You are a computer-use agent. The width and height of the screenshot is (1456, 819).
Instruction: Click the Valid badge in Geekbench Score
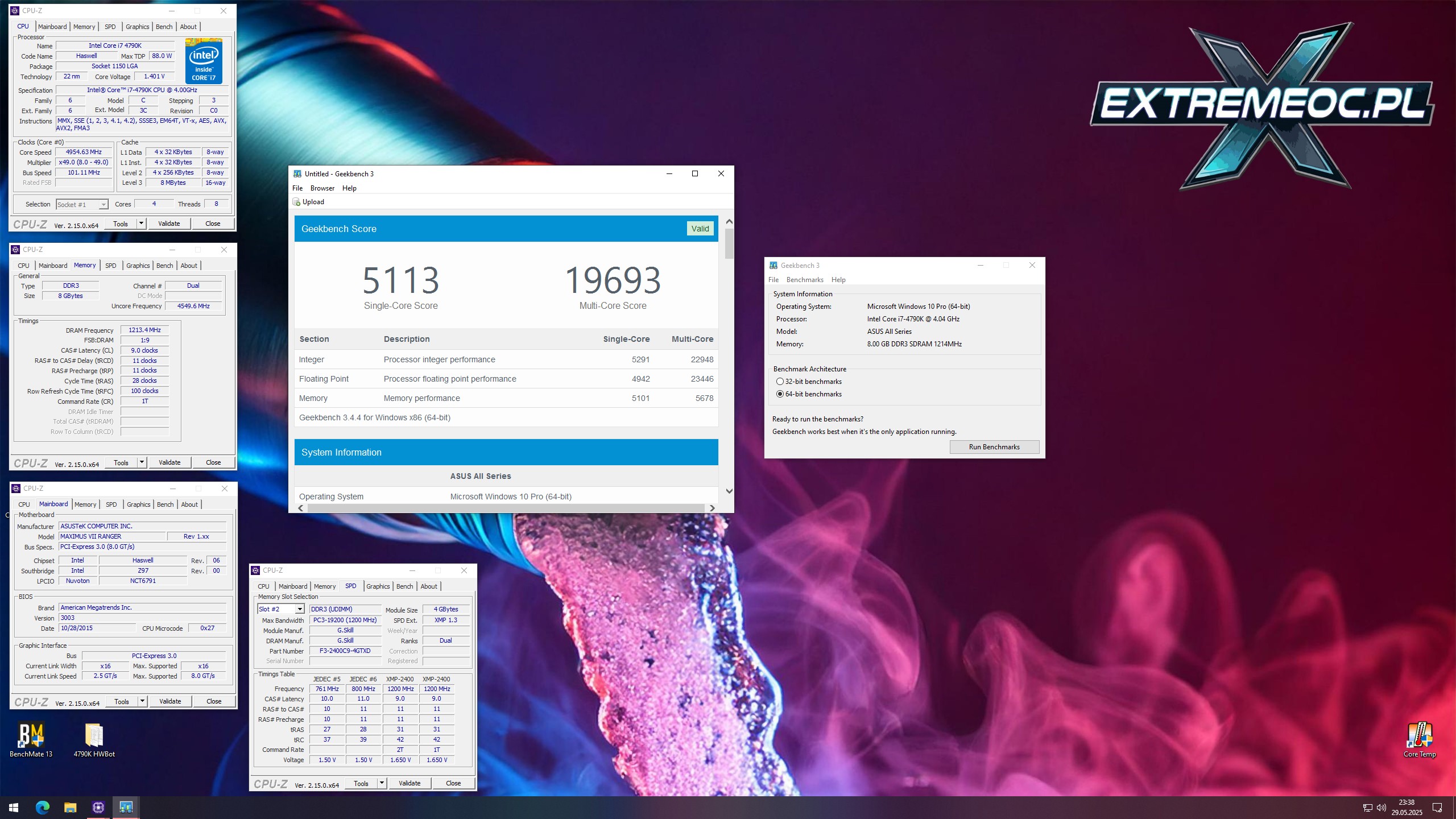point(700,229)
